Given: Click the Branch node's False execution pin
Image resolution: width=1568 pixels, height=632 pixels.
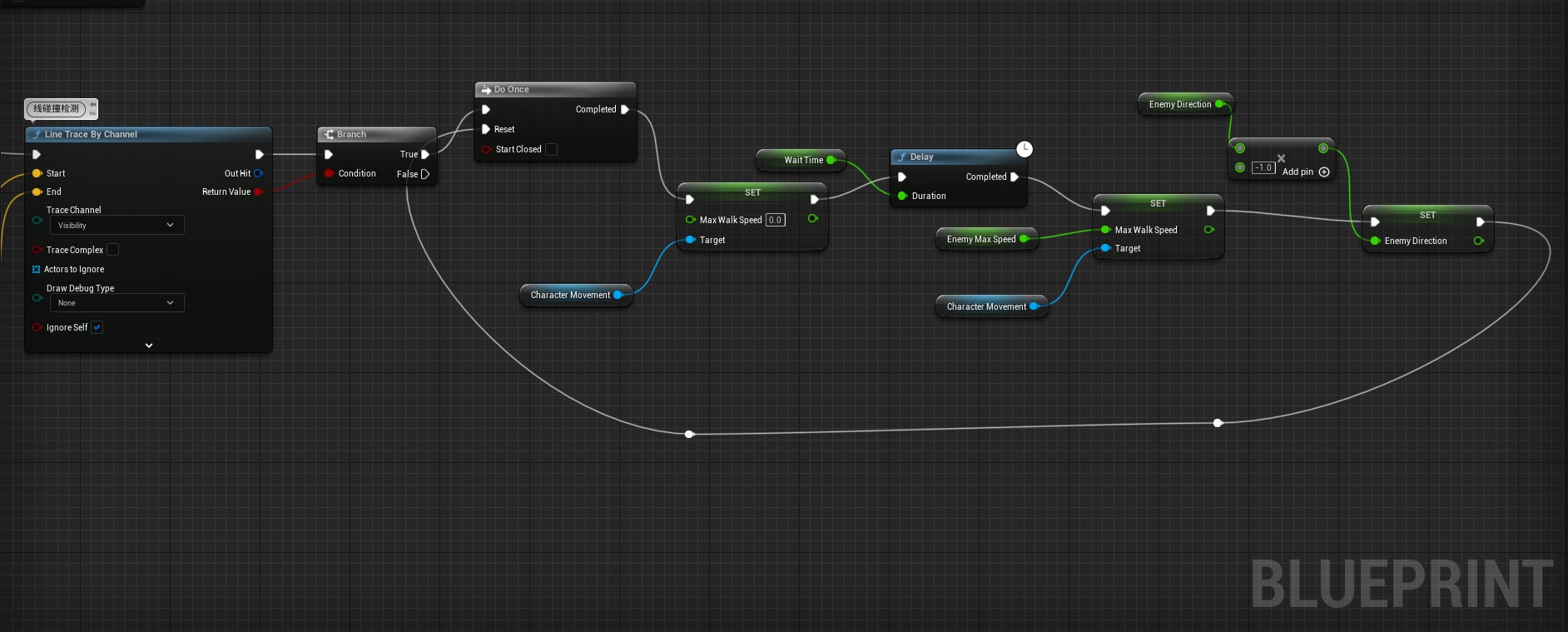Looking at the screenshot, I should 425,174.
